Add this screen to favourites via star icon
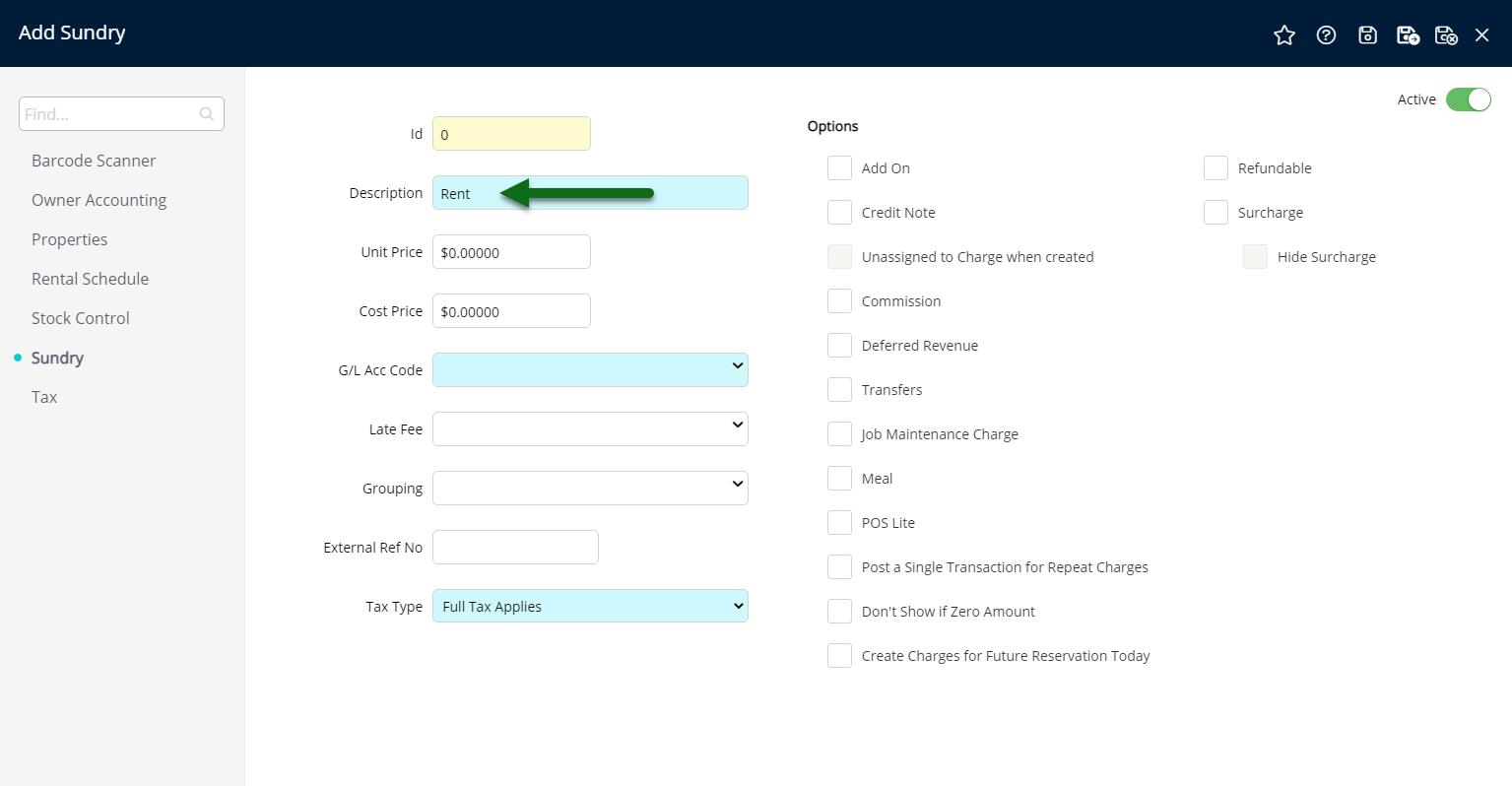This screenshot has width=1512, height=786. pyautogui.click(x=1284, y=35)
